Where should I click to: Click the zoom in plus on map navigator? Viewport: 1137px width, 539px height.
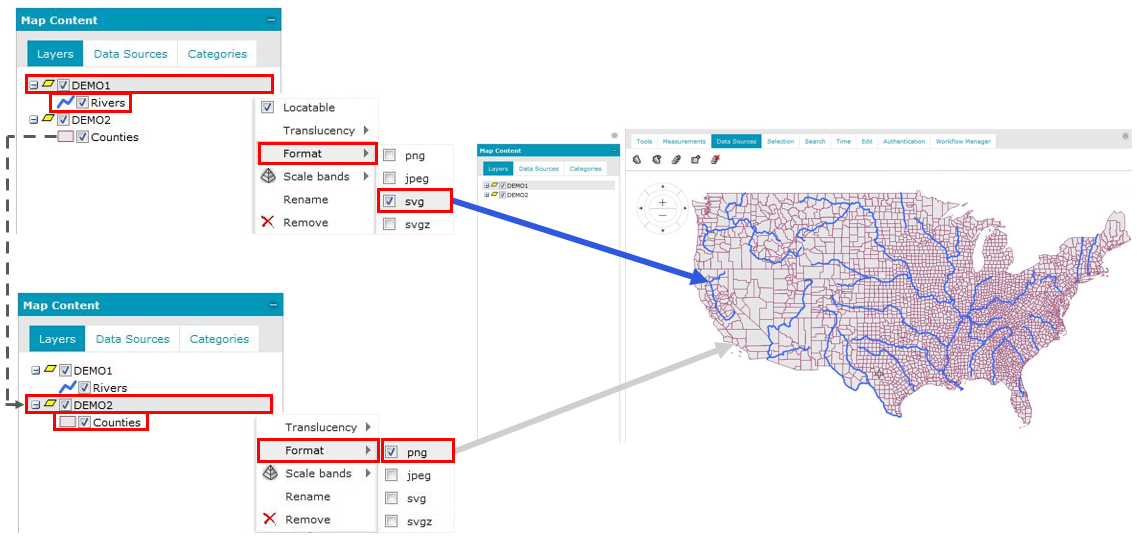tap(662, 201)
